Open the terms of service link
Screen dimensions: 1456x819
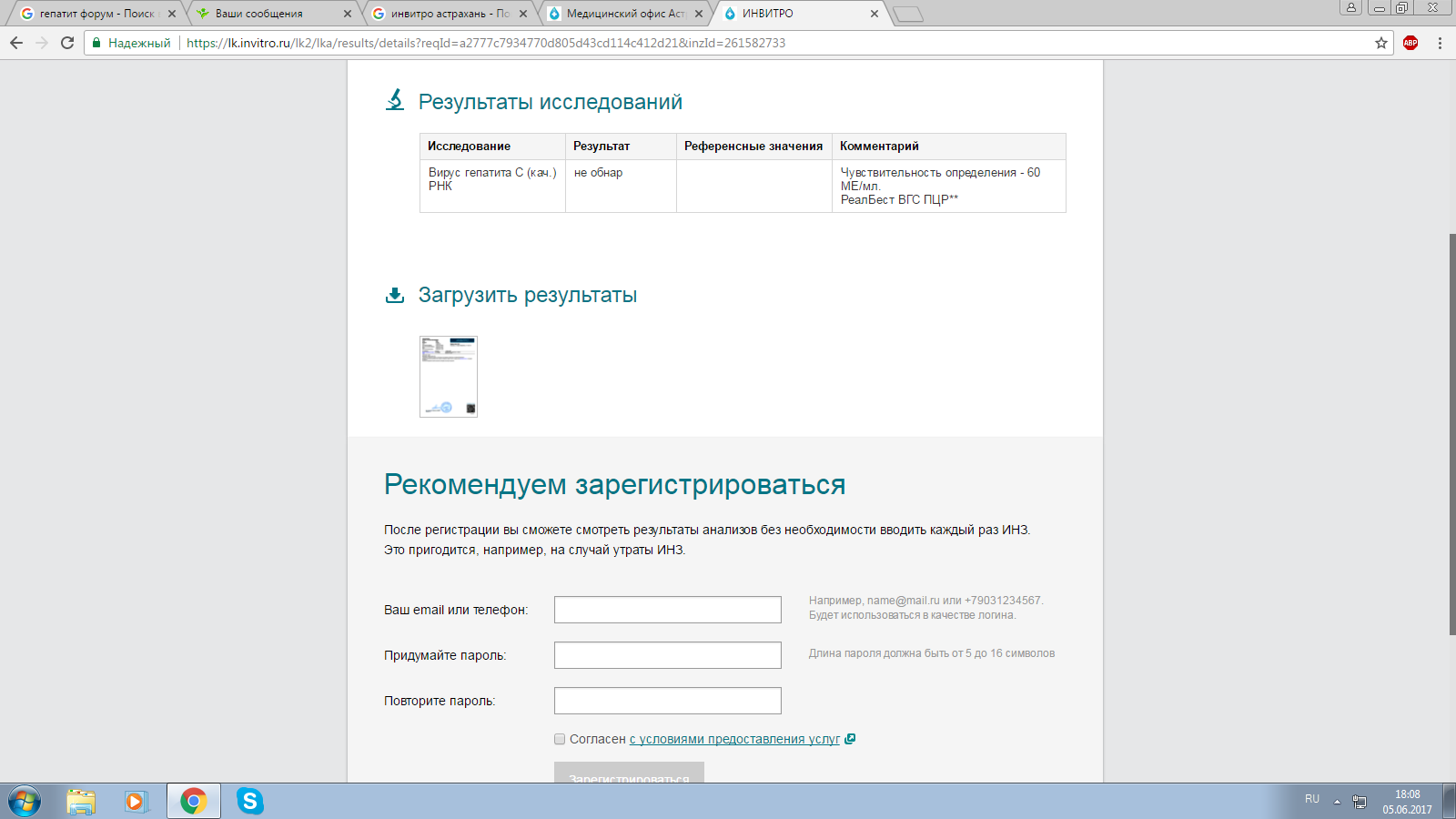coord(734,739)
